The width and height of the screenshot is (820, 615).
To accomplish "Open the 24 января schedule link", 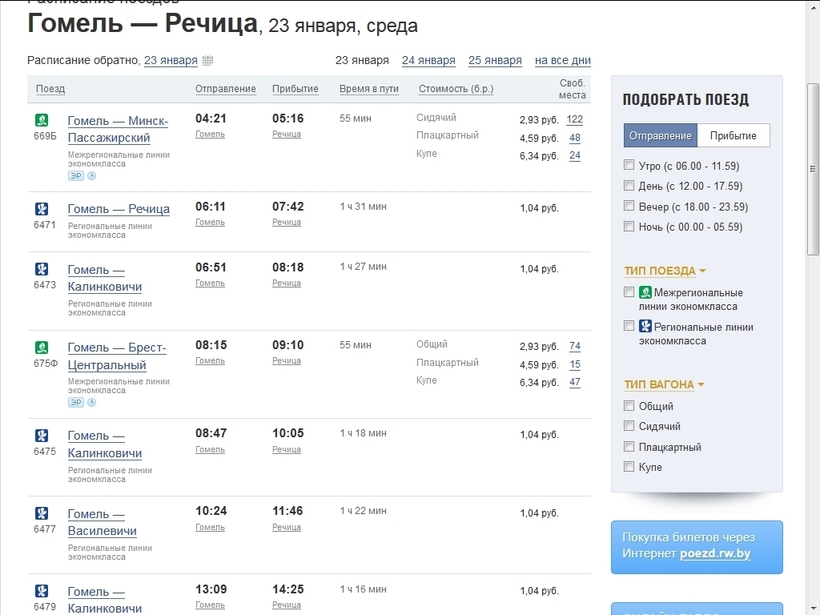I will 428,60.
